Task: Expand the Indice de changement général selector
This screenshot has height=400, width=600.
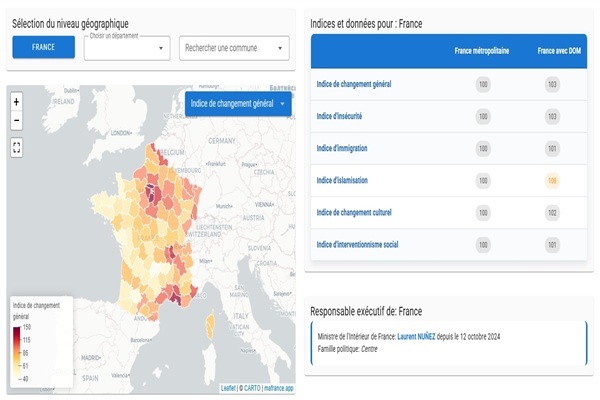Action: coord(238,103)
